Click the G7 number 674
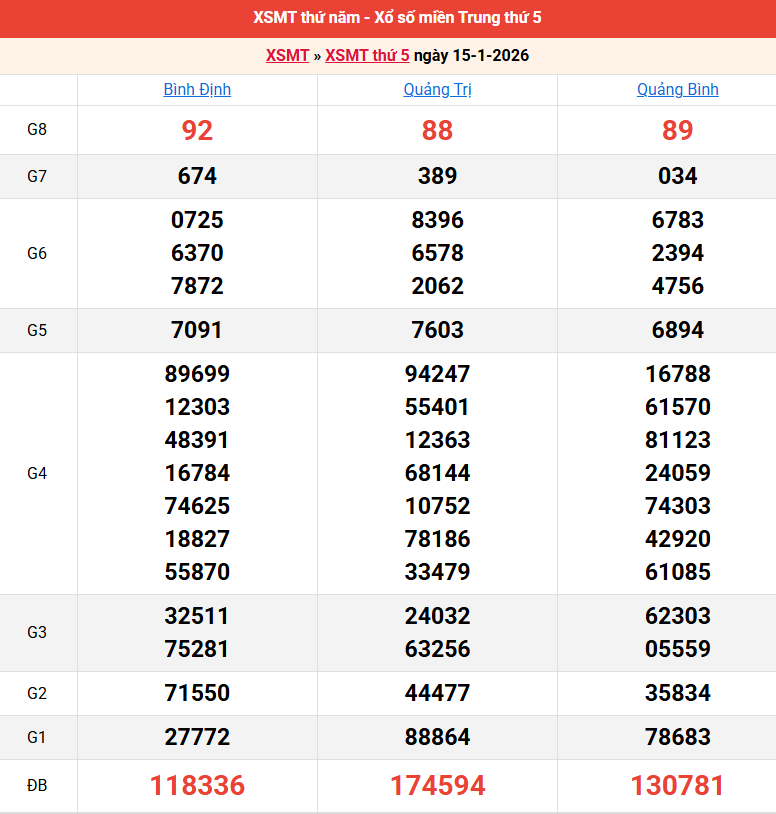Viewport: 776px width, 814px height. point(197,177)
